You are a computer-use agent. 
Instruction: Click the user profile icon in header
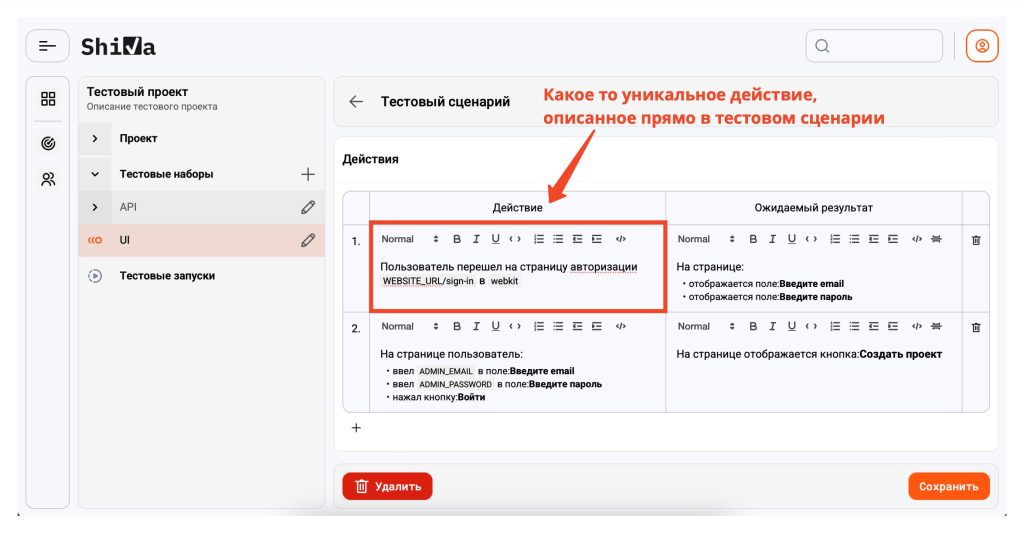[981, 46]
